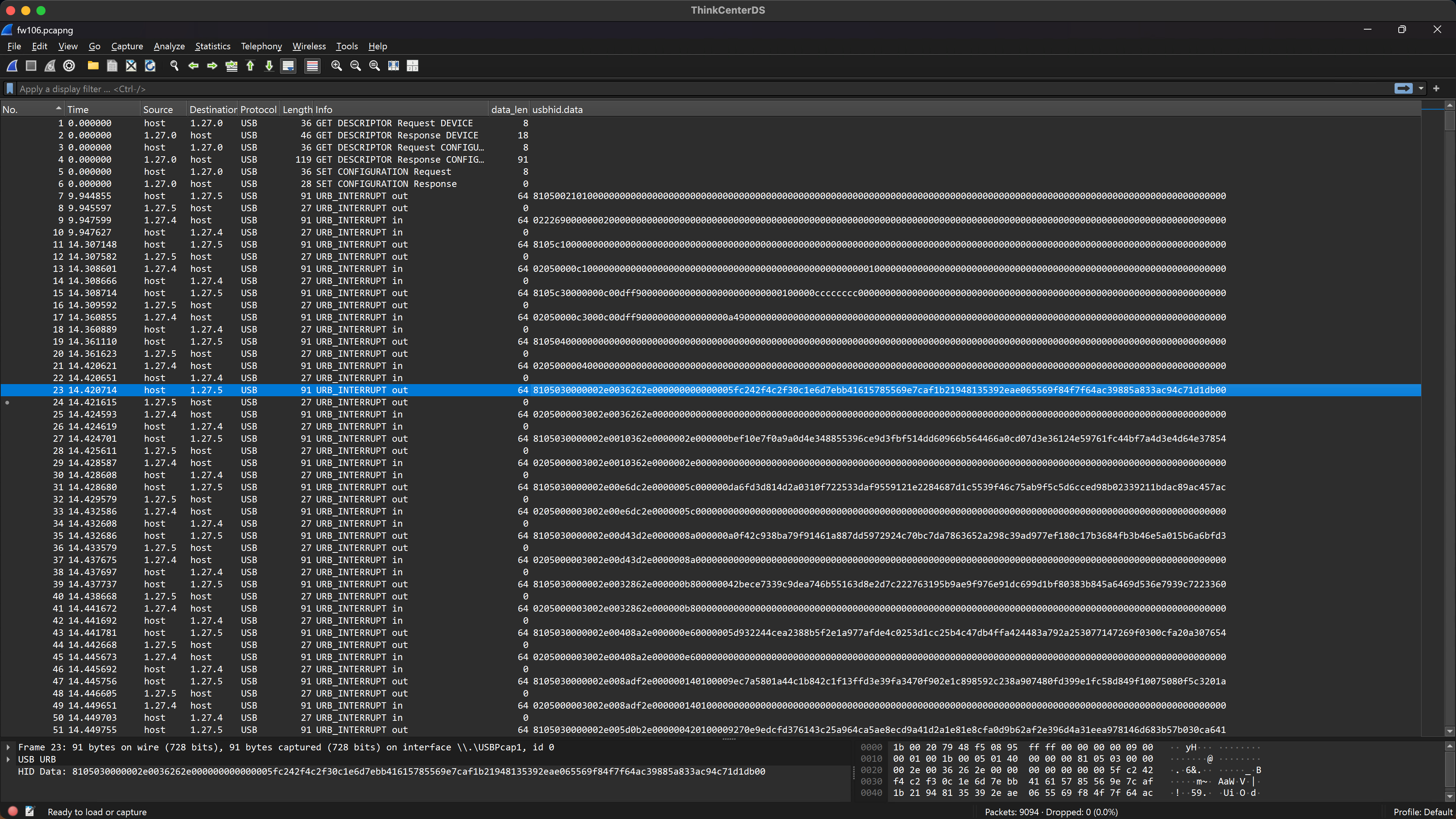The image size is (1456, 819).
Task: Sort by Time column header
Action: (102, 110)
